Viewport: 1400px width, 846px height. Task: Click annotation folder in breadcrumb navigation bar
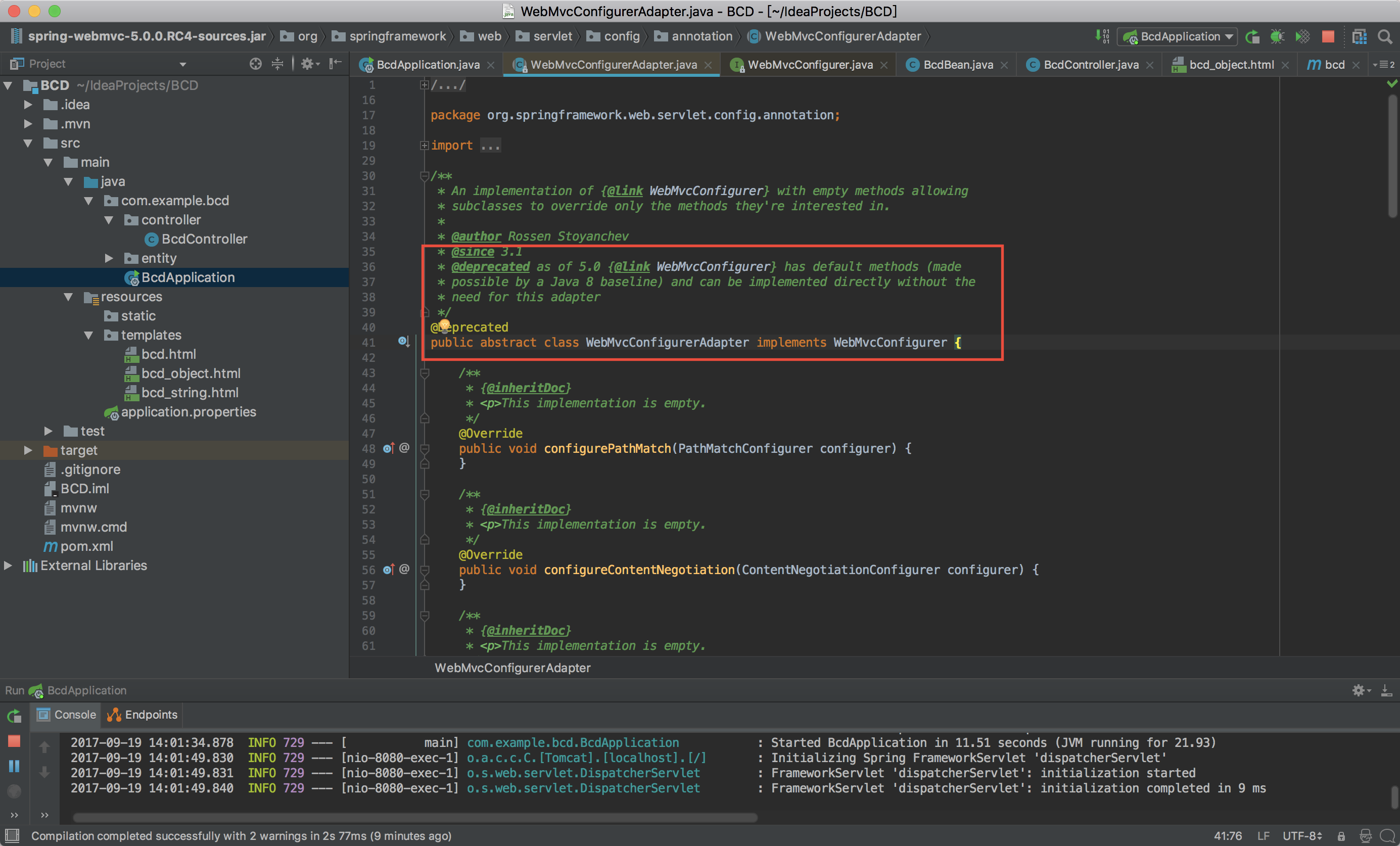coord(701,36)
